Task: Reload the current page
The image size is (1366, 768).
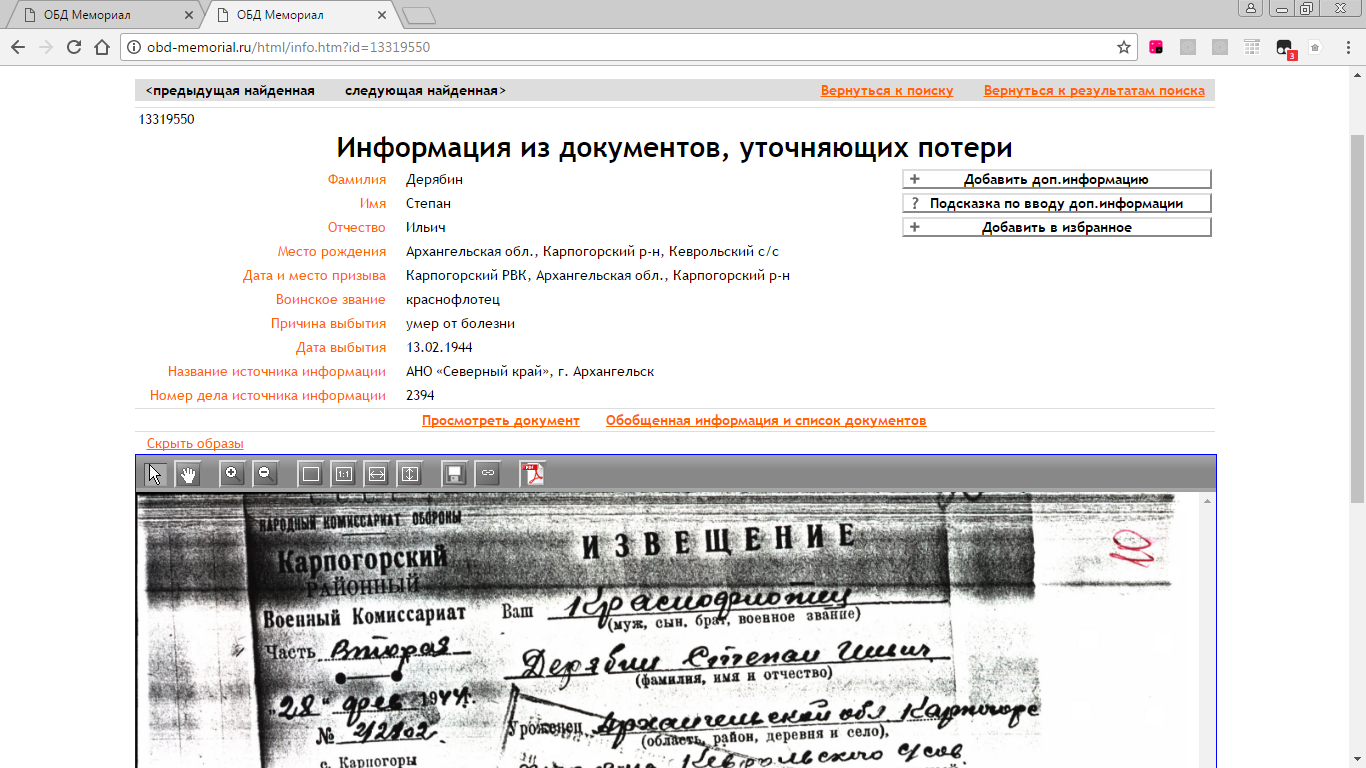Action: (x=73, y=47)
